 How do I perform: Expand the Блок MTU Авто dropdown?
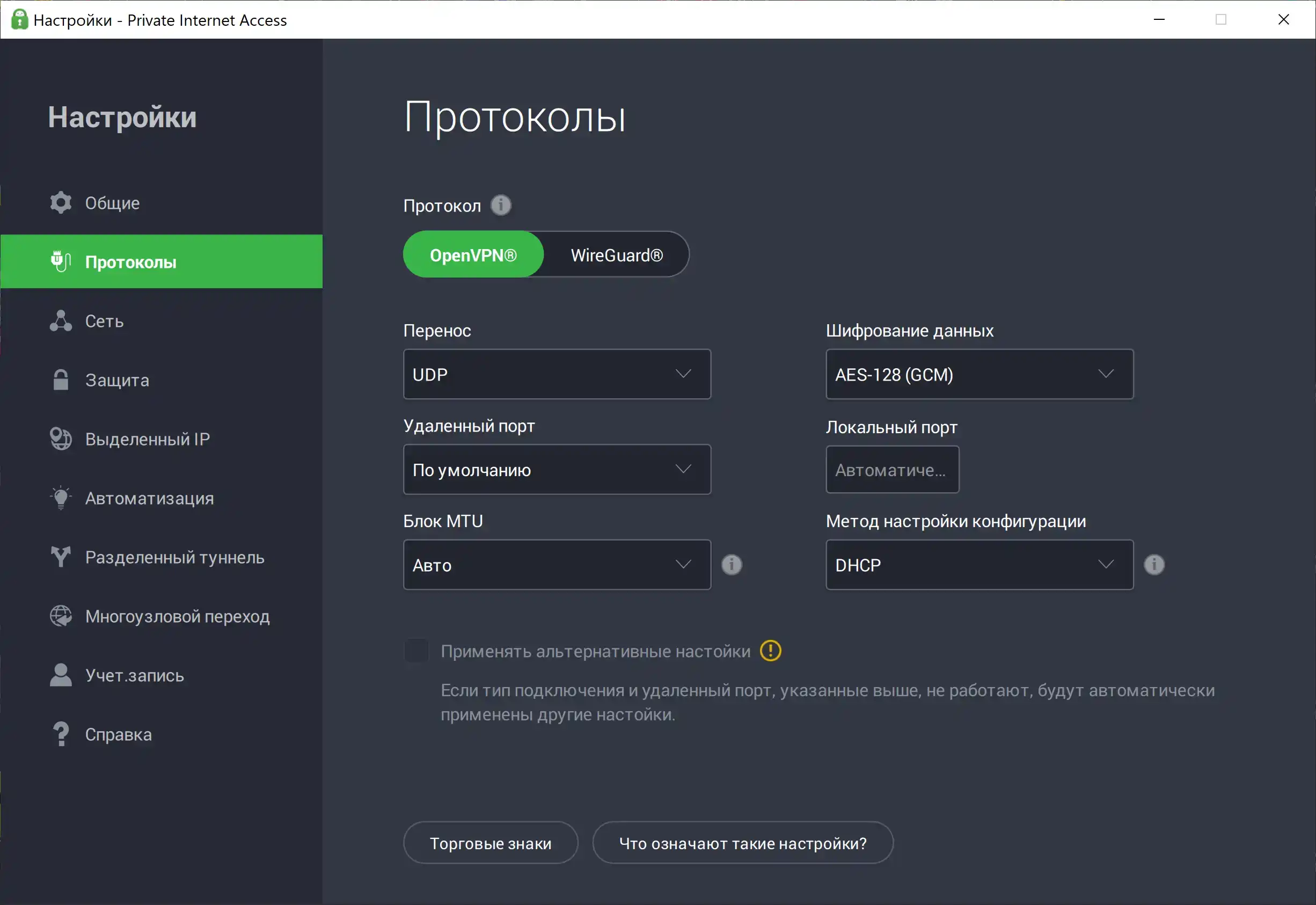pyautogui.click(x=557, y=565)
